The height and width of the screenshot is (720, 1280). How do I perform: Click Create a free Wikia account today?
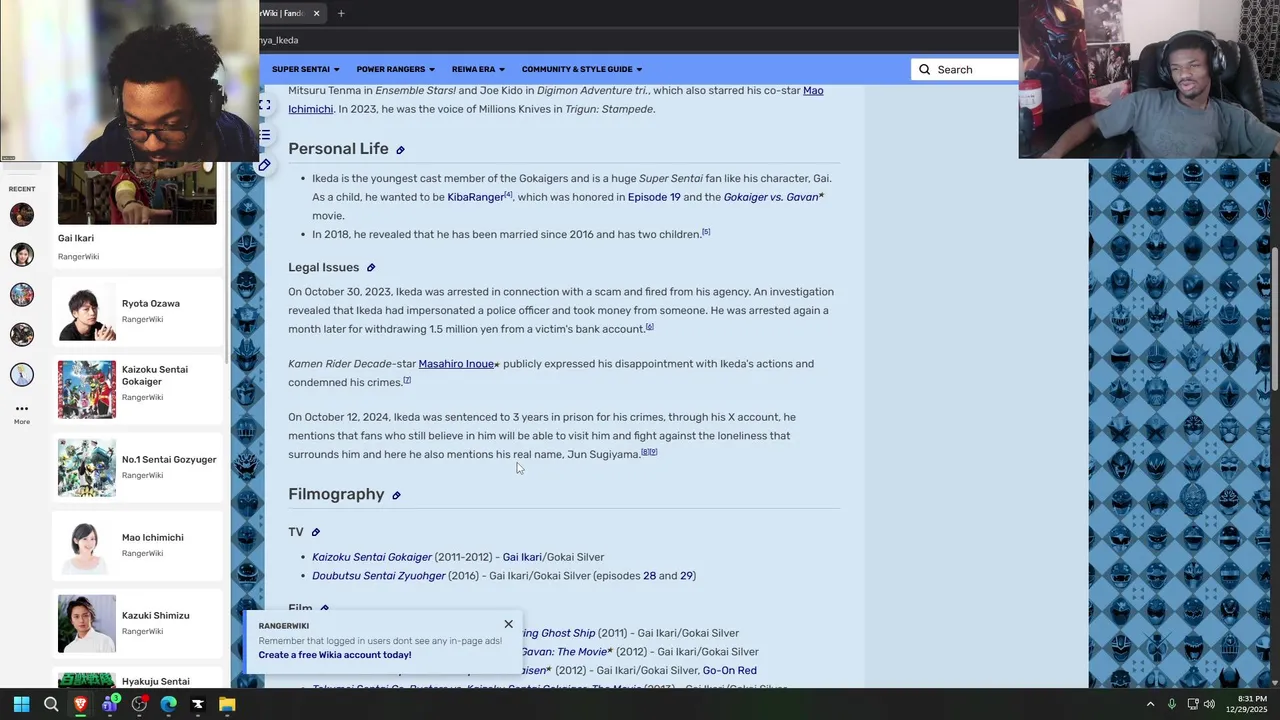pyautogui.click(x=335, y=655)
